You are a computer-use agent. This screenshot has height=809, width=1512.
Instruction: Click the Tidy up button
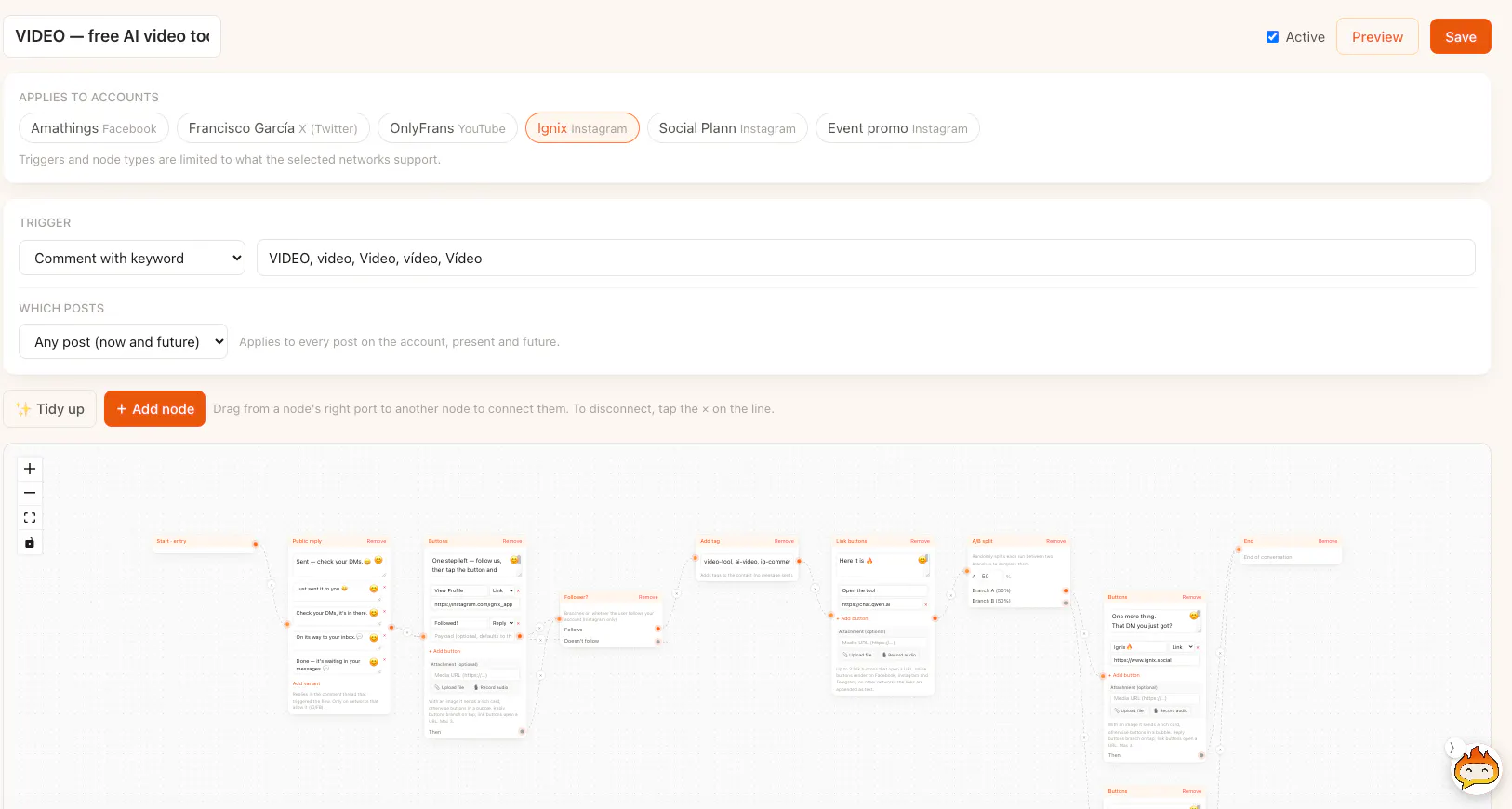point(50,409)
